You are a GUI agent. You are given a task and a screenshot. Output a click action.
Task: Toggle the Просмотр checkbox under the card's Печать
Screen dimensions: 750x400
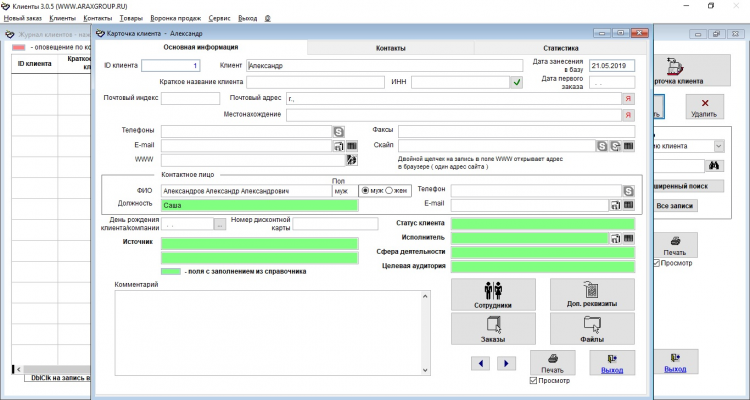point(533,381)
